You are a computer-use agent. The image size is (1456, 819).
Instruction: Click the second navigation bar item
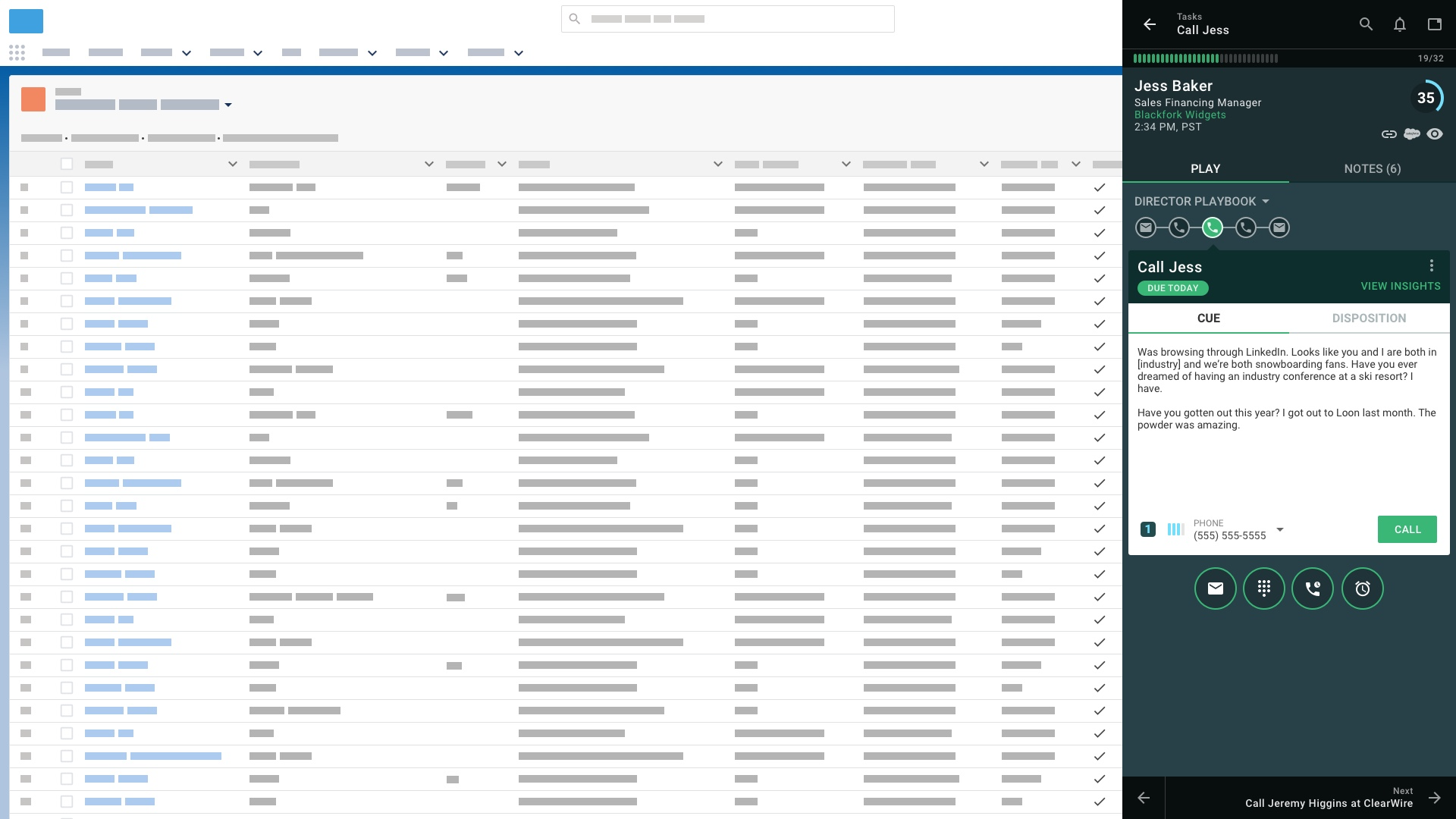[x=105, y=52]
